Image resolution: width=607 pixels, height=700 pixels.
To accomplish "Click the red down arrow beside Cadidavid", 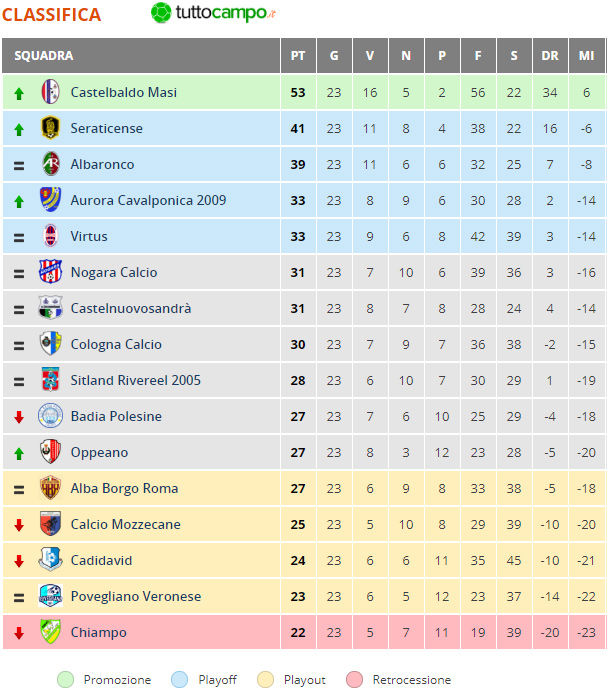I will click(x=19, y=561).
